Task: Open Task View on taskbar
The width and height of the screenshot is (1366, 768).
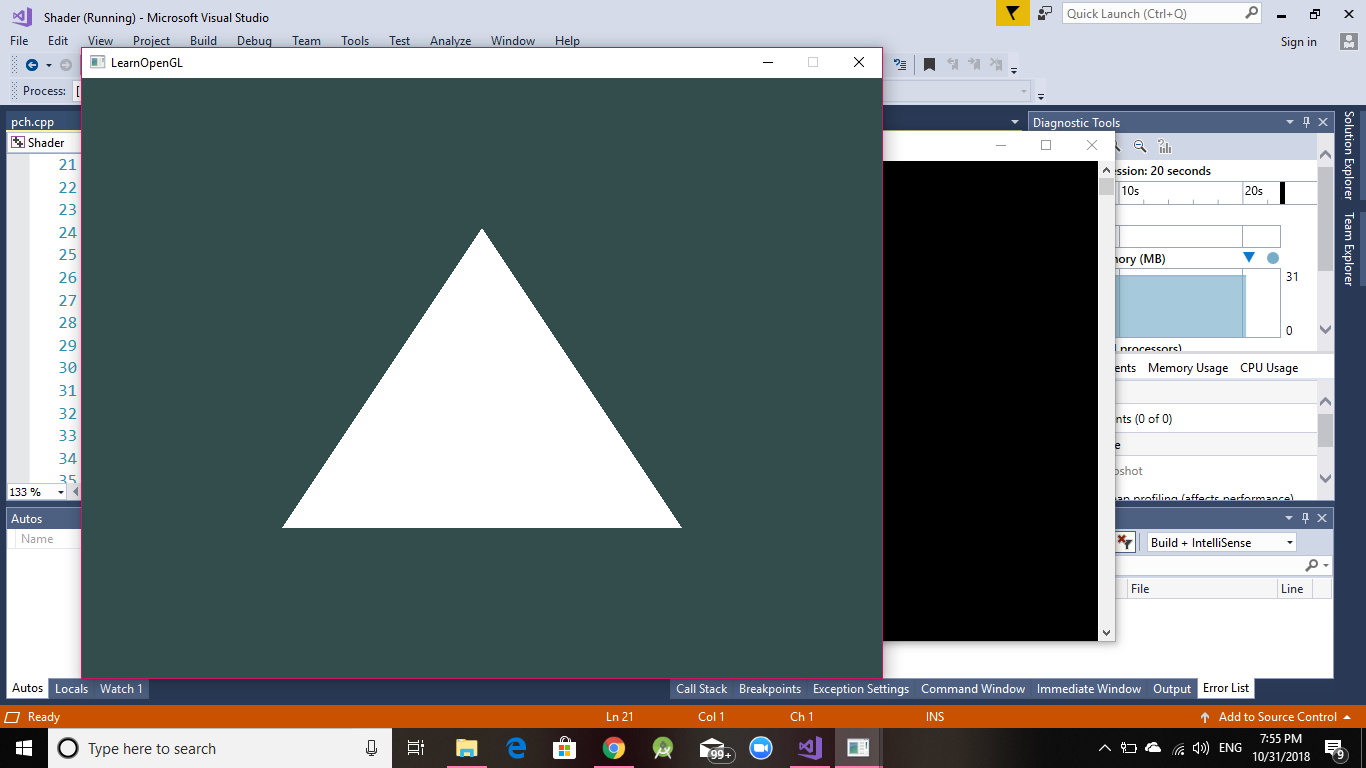Action: (416, 748)
